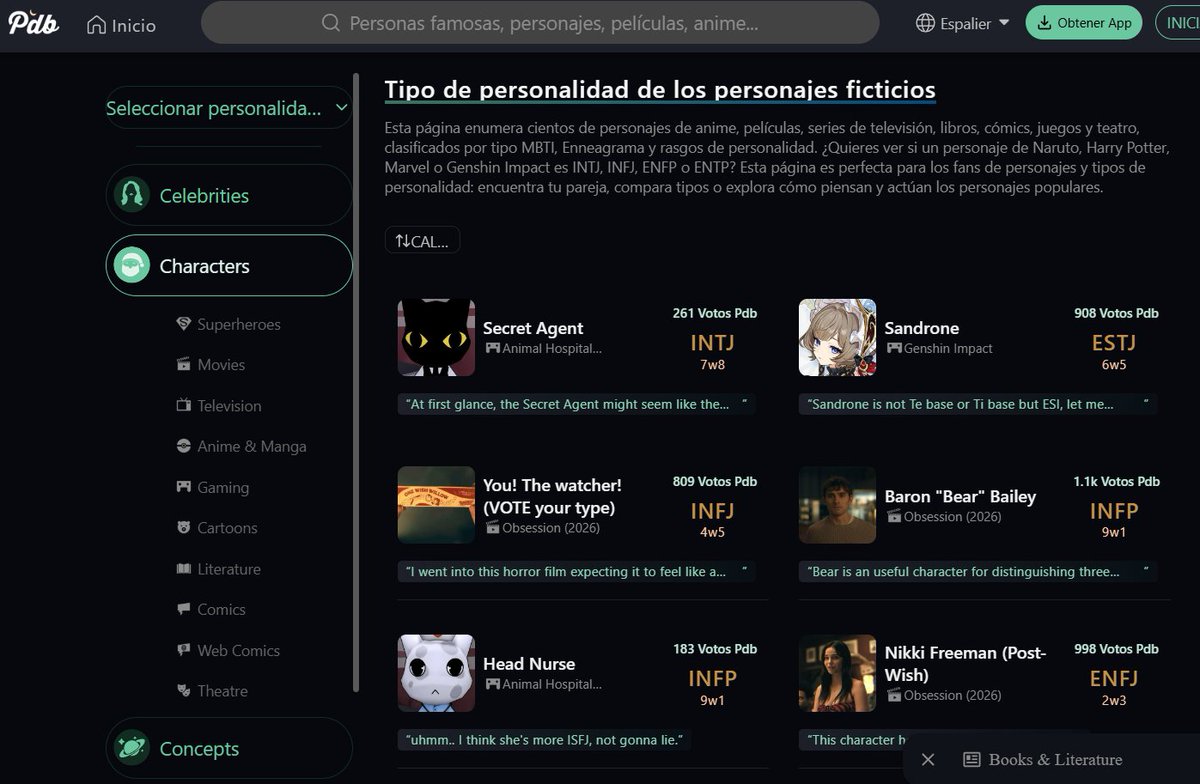Viewport: 1200px width, 784px height.
Task: Click the globe language icon
Action: [925, 23]
